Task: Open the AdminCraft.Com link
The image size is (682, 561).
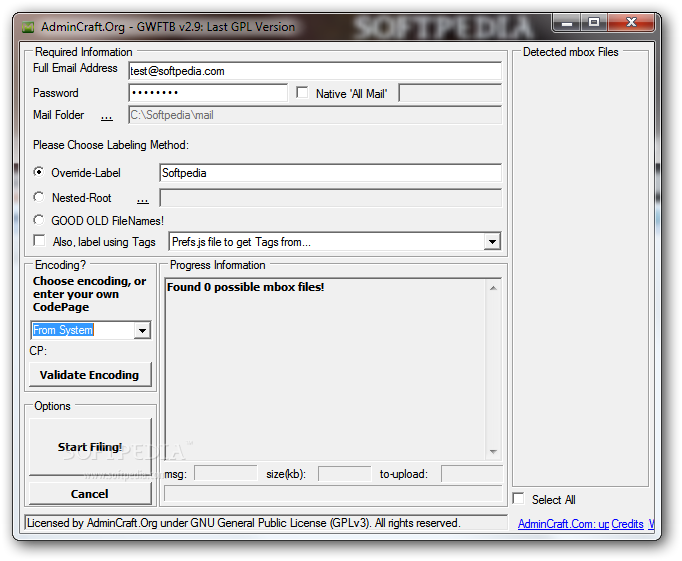Action: pyautogui.click(x=563, y=524)
